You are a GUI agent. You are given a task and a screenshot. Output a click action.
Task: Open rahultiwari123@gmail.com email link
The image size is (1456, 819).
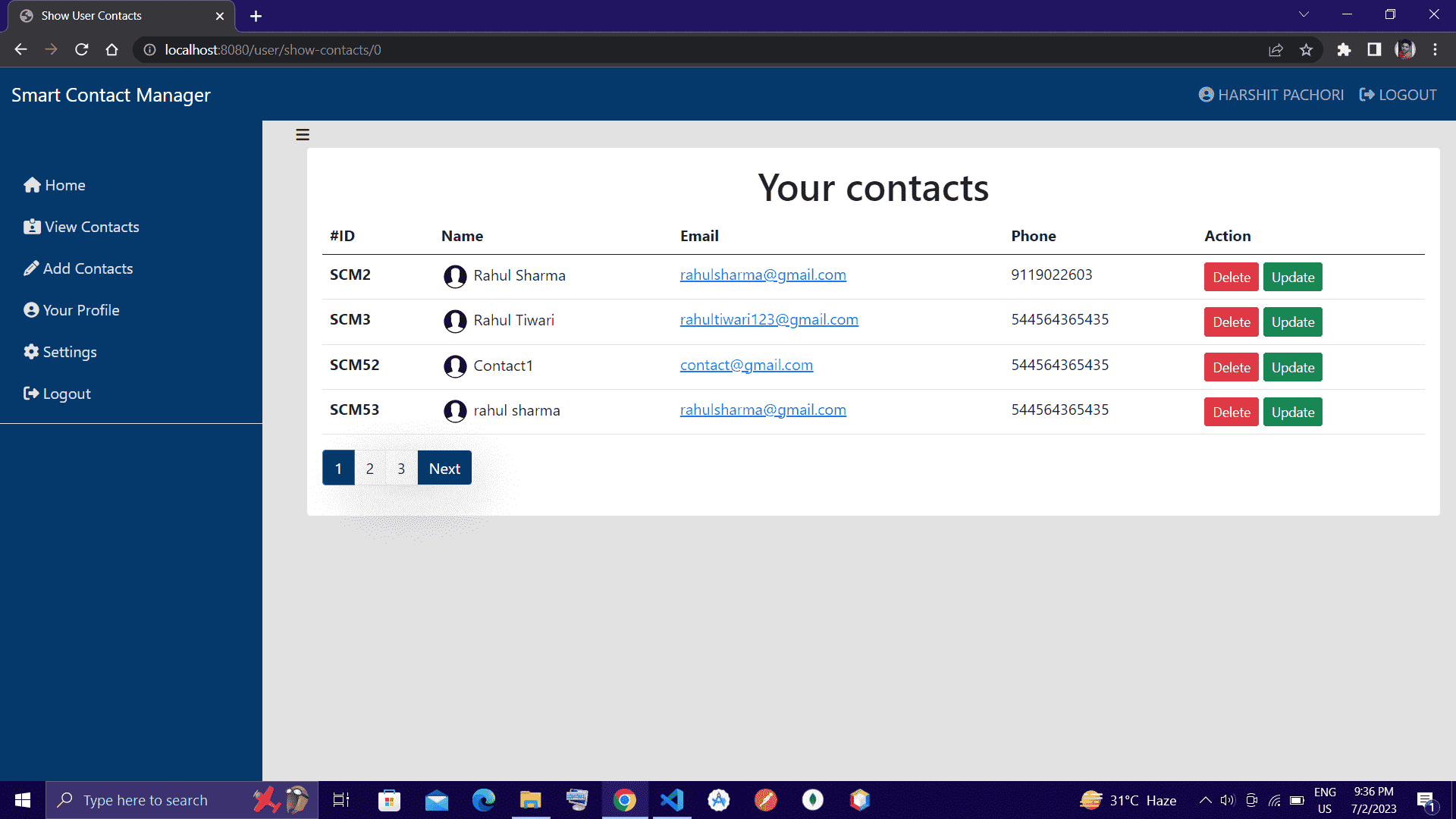click(x=769, y=319)
